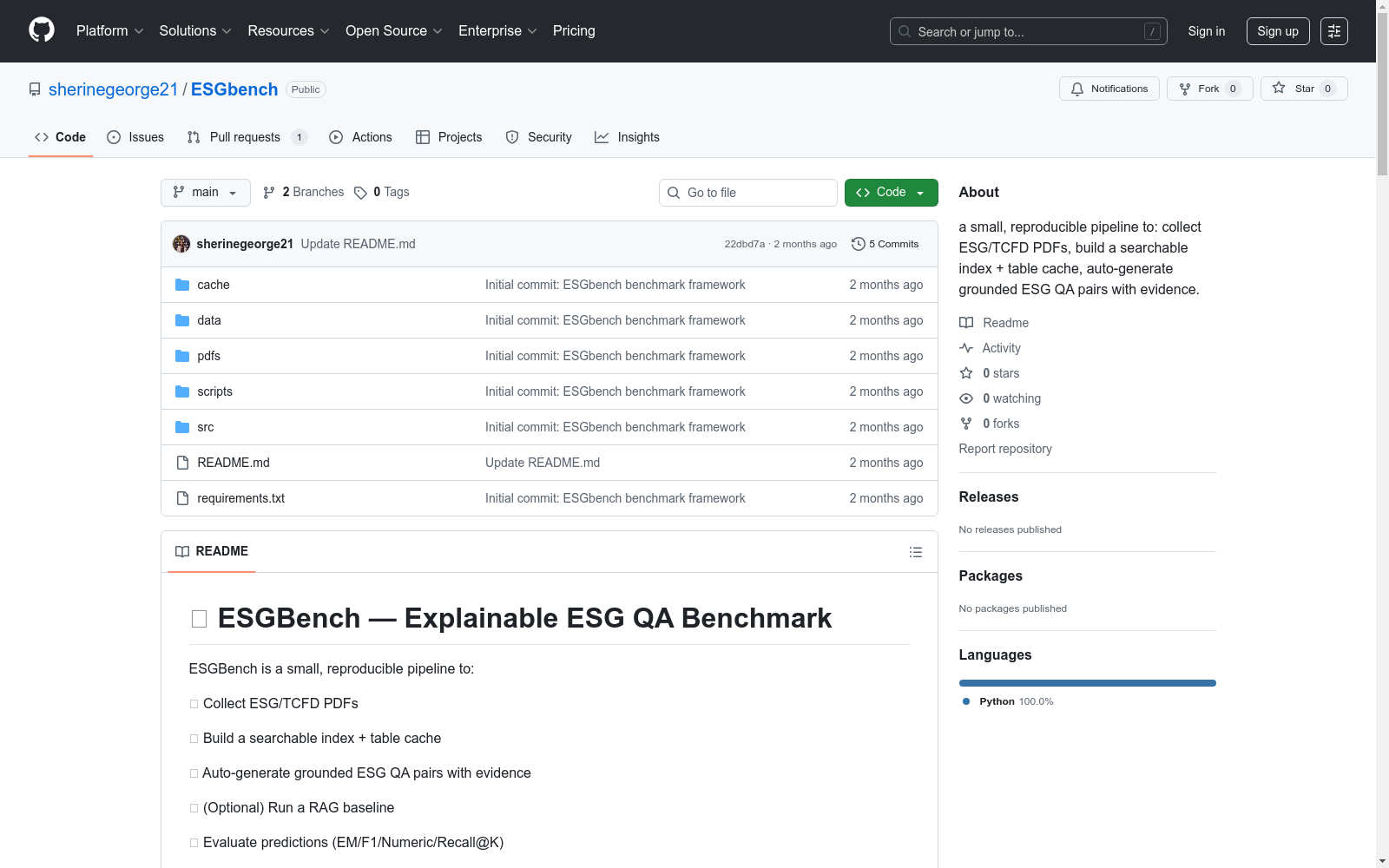
Task: Click the cache folder icon
Action: click(182, 285)
